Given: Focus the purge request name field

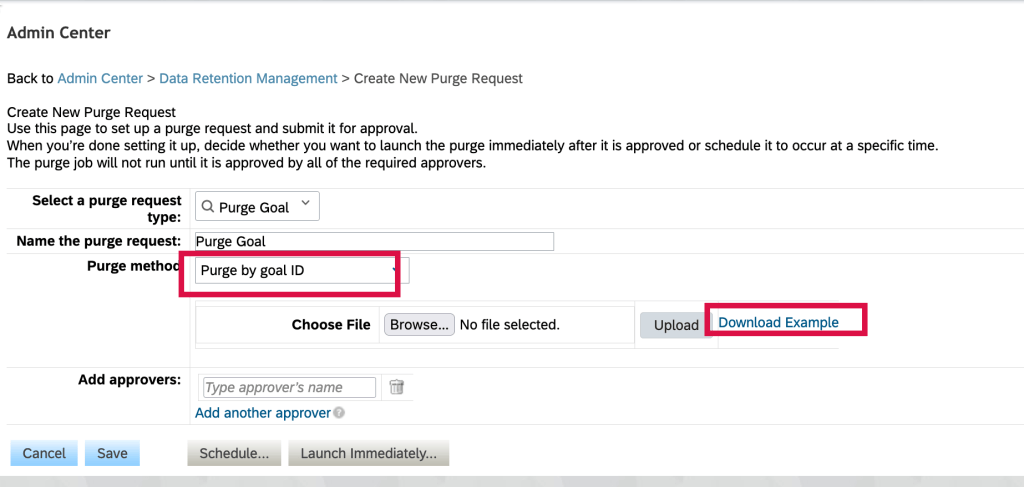Looking at the screenshot, I should coord(372,241).
